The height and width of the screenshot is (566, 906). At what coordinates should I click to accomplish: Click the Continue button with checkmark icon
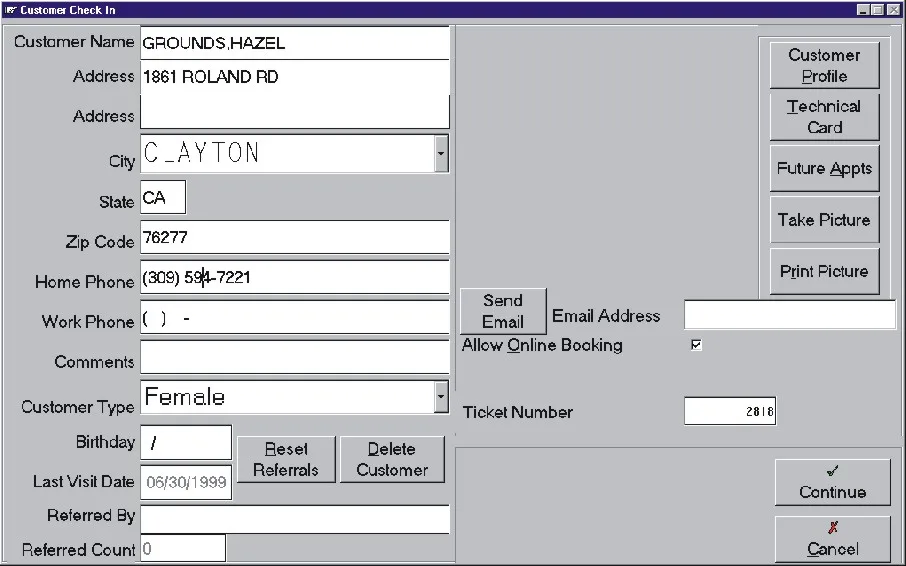pos(833,482)
